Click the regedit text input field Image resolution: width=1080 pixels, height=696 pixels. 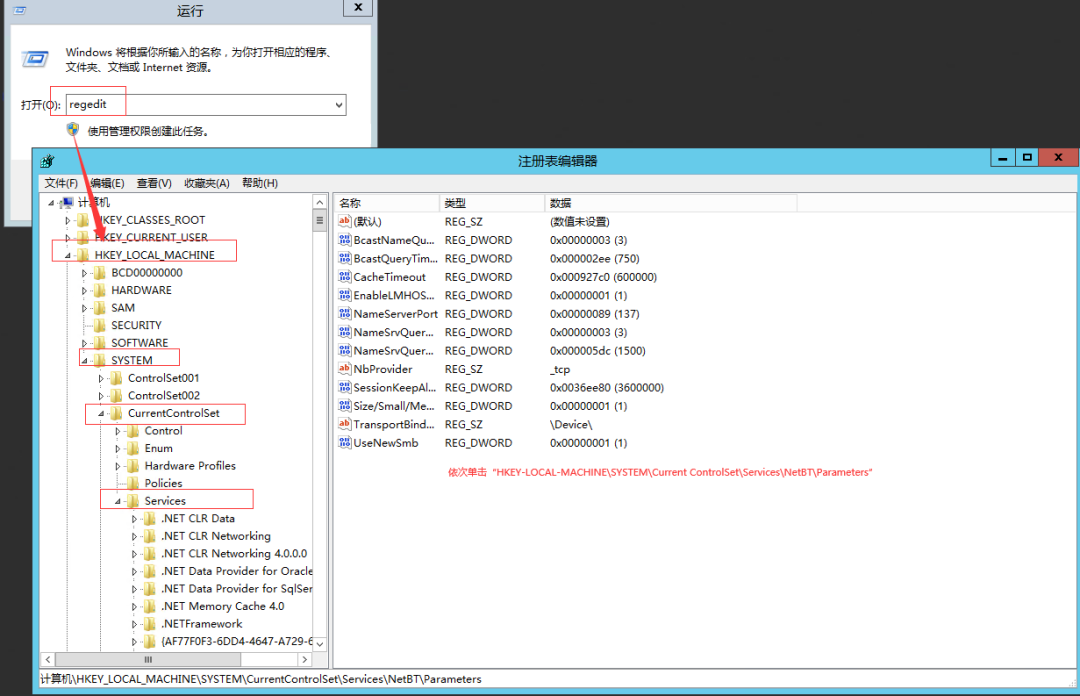point(200,105)
